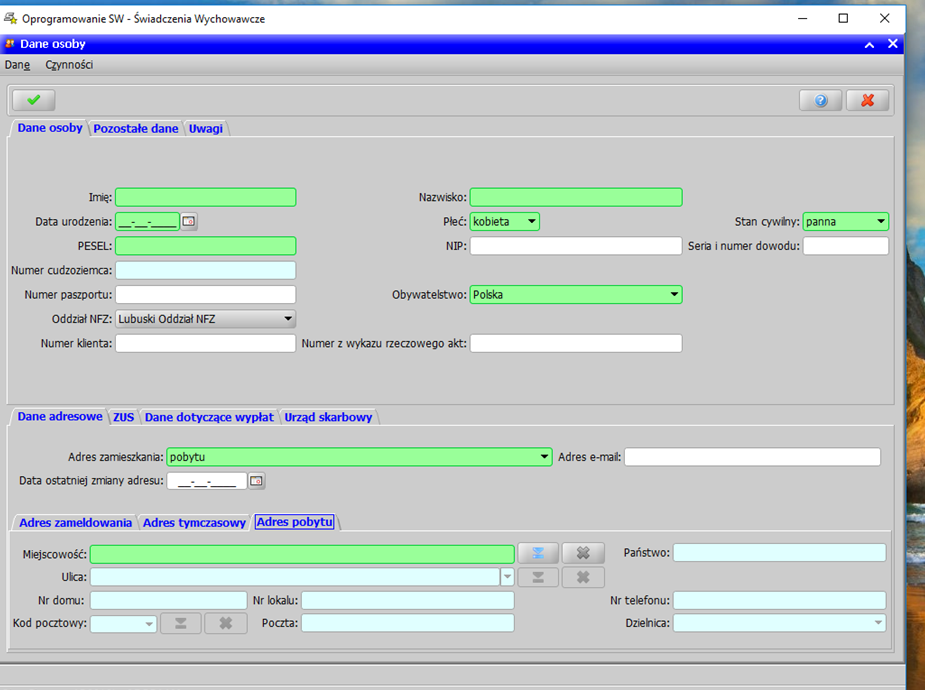Click the Dane osoby title bar icon
Image resolution: width=925 pixels, height=690 pixels.
tap(9, 44)
